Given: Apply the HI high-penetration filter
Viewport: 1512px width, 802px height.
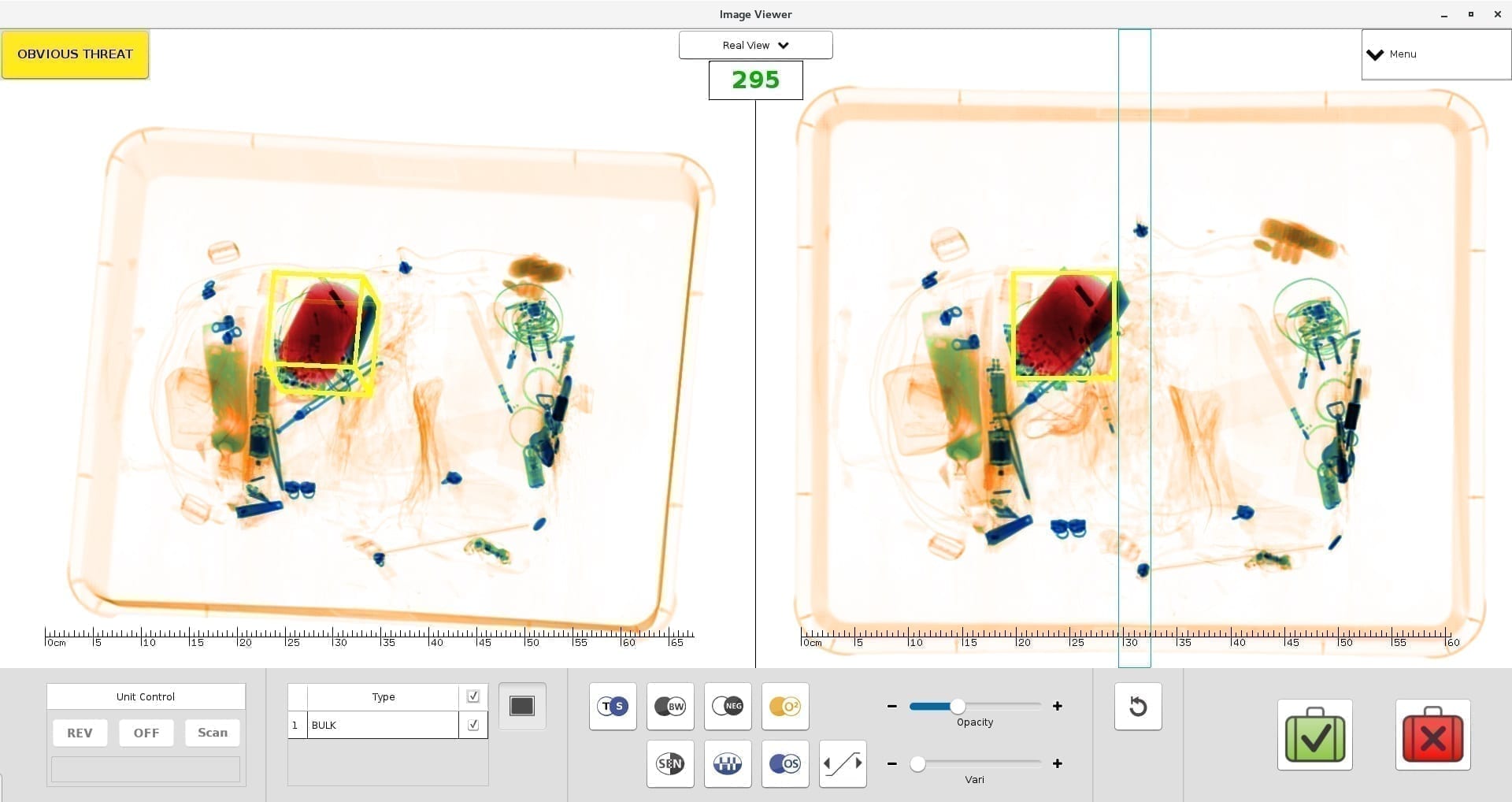Looking at the screenshot, I should click(x=727, y=763).
